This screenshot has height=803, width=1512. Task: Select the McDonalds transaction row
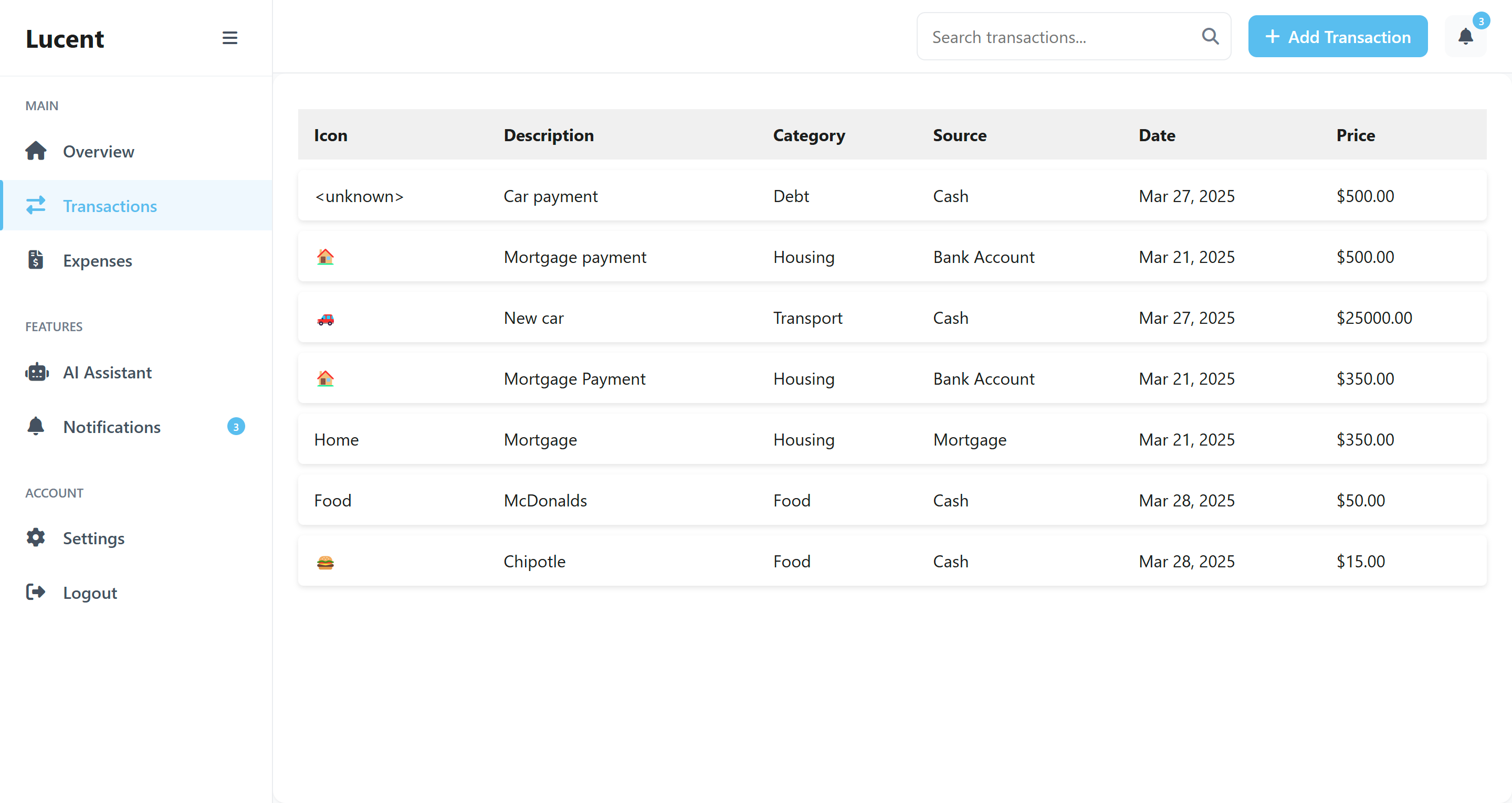tap(891, 500)
